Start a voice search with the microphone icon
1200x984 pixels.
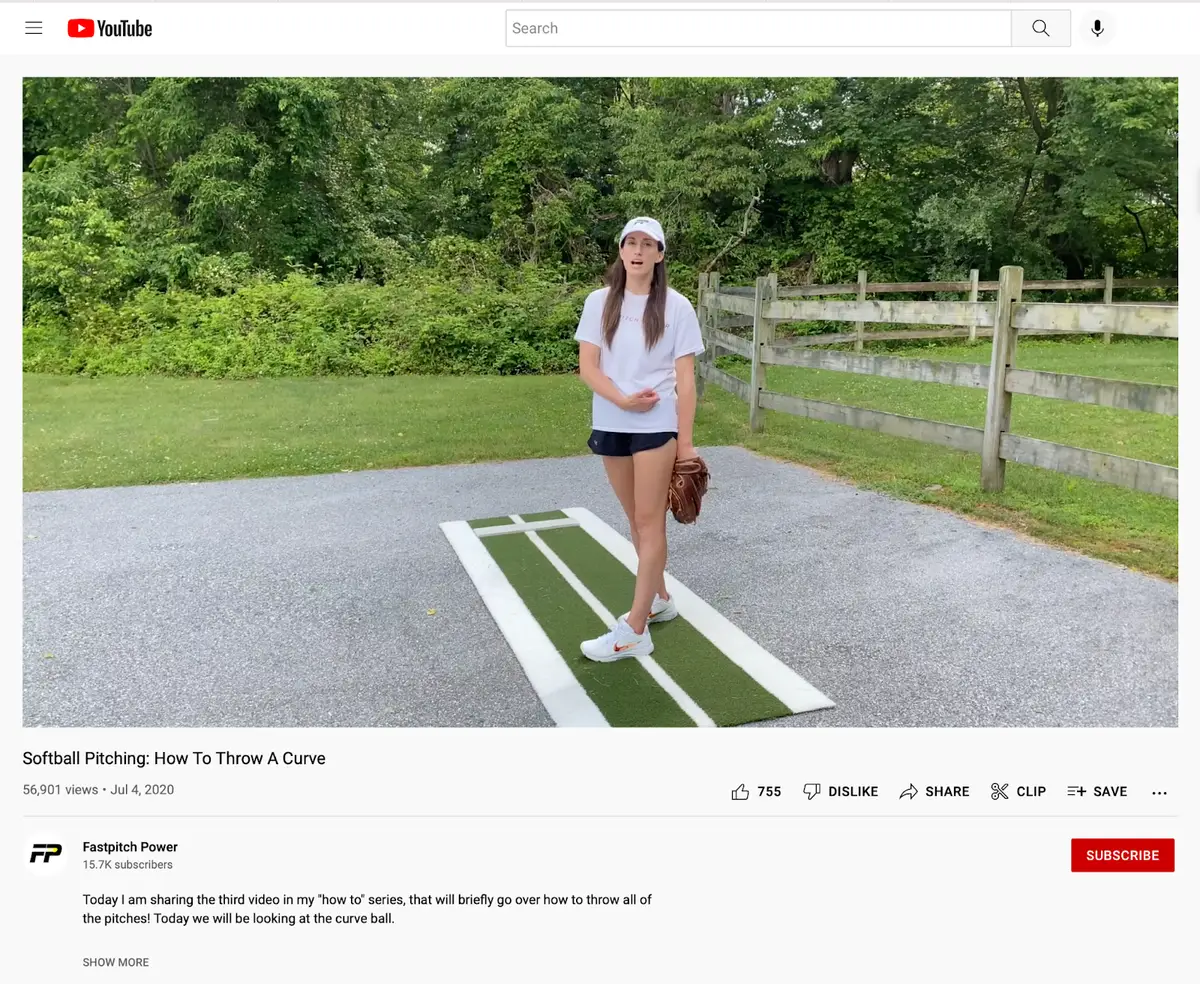(1096, 27)
